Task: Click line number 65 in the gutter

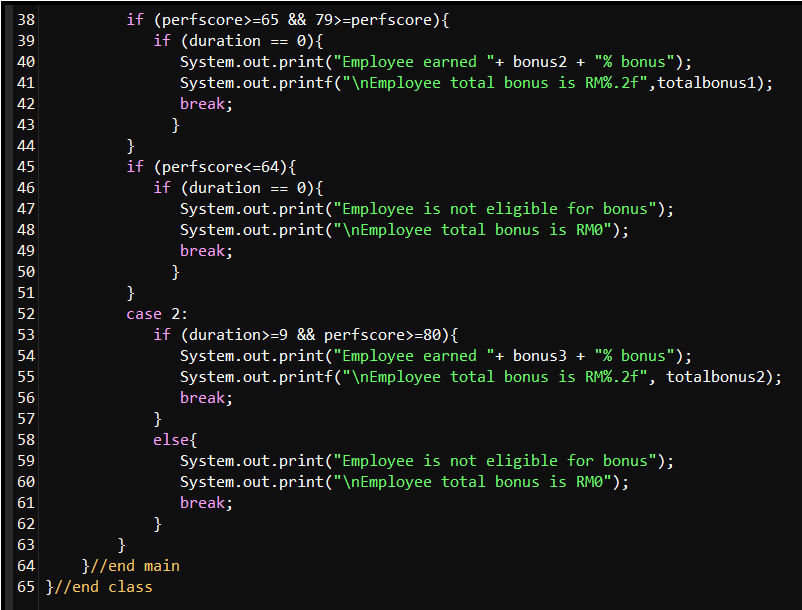Action: tap(26, 587)
